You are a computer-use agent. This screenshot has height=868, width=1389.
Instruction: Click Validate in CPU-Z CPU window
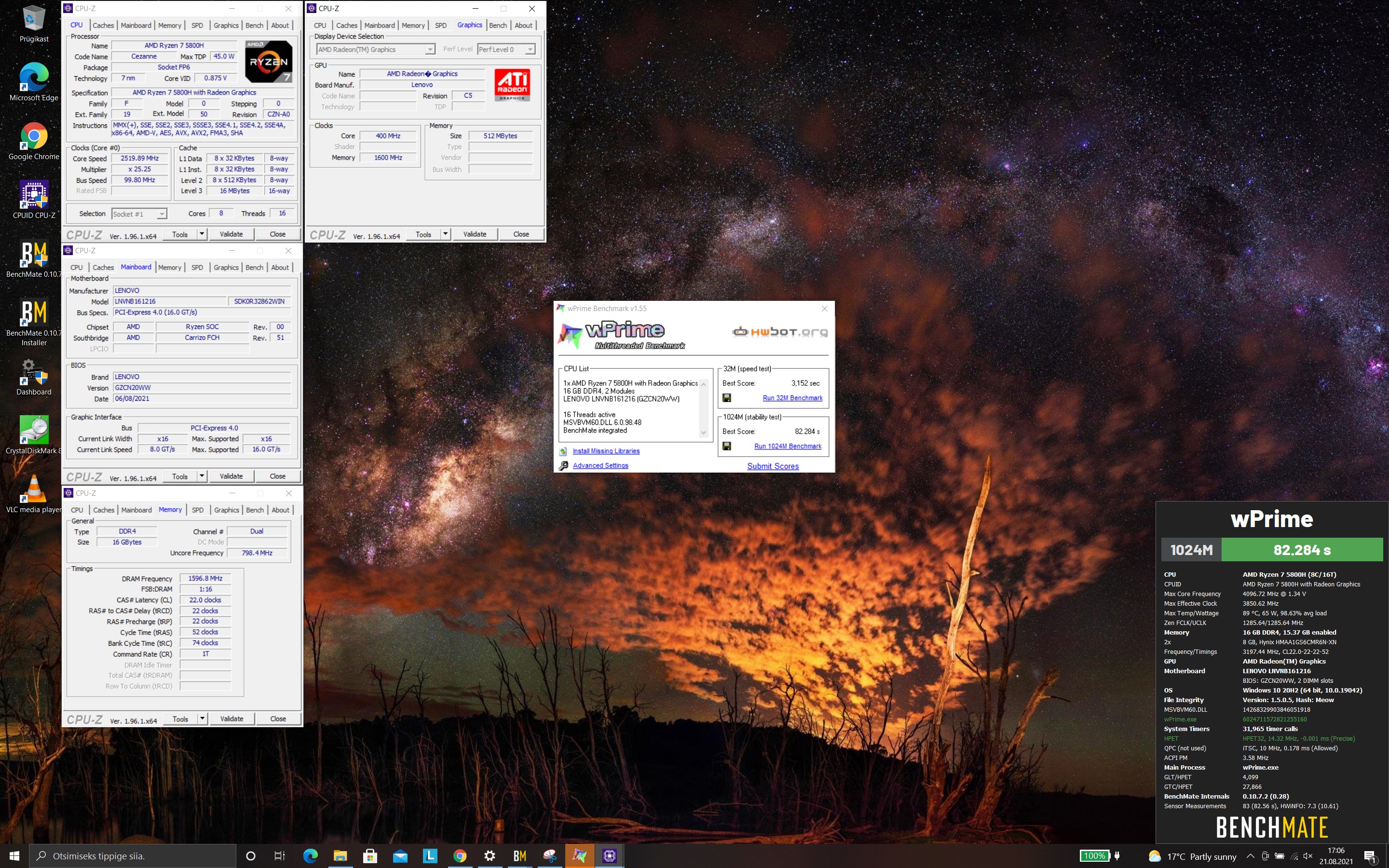tap(231, 234)
